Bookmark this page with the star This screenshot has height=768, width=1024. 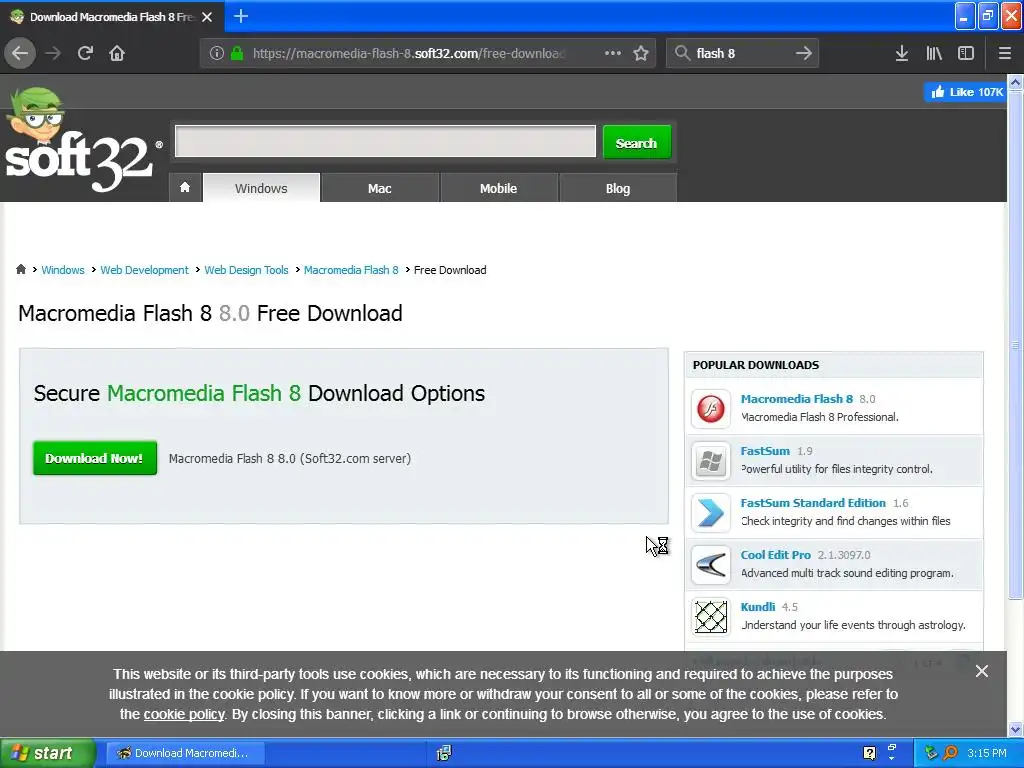[641, 53]
